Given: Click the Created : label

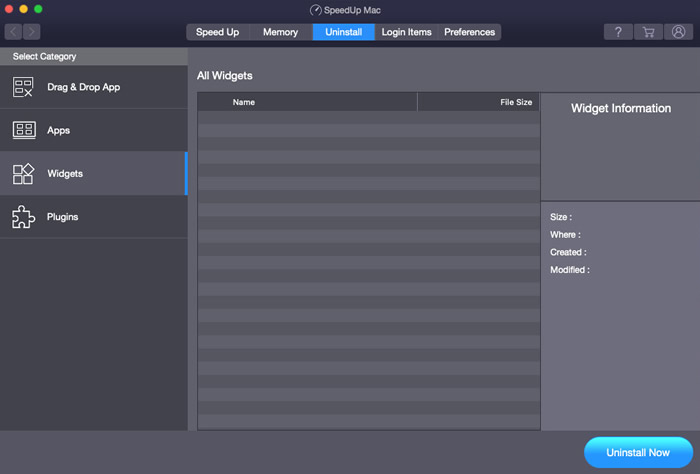Looking at the screenshot, I should point(568,252).
